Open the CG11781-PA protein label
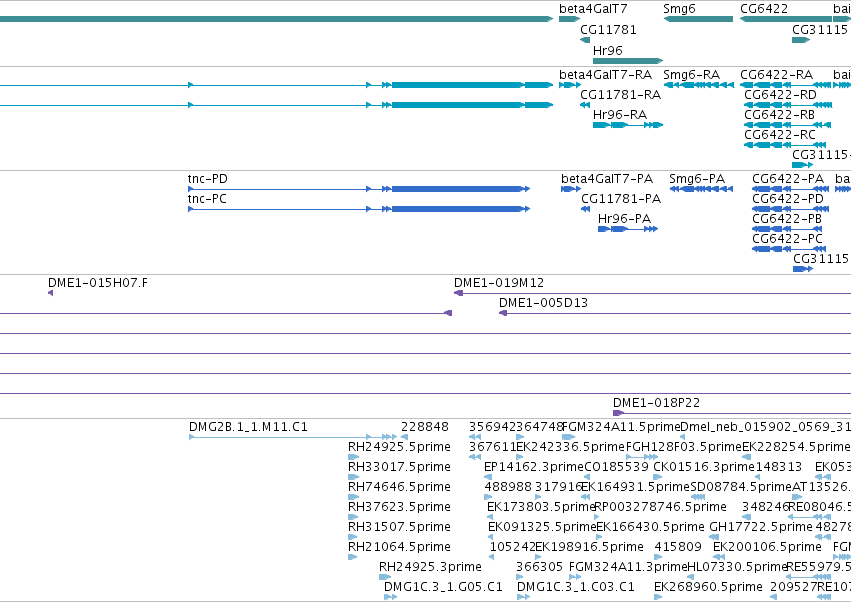 (621, 199)
